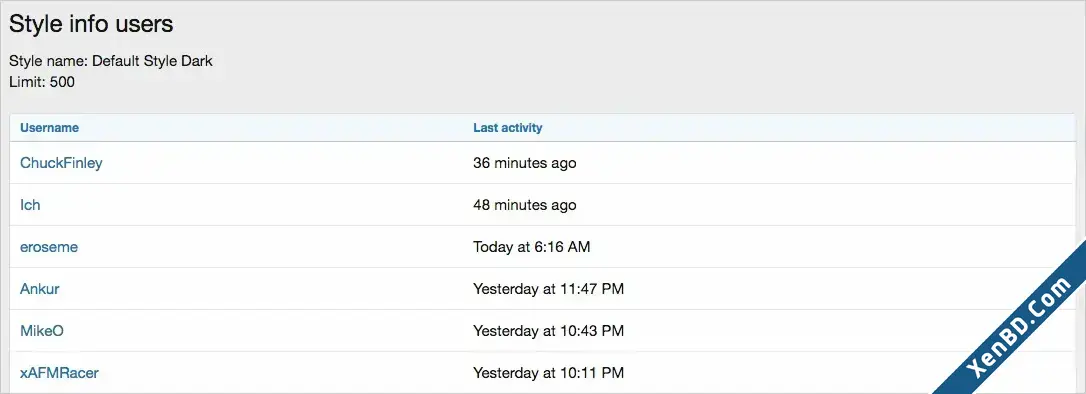The width and height of the screenshot is (1086, 394).
Task: Click the Last activity column header
Action: pyautogui.click(x=508, y=128)
